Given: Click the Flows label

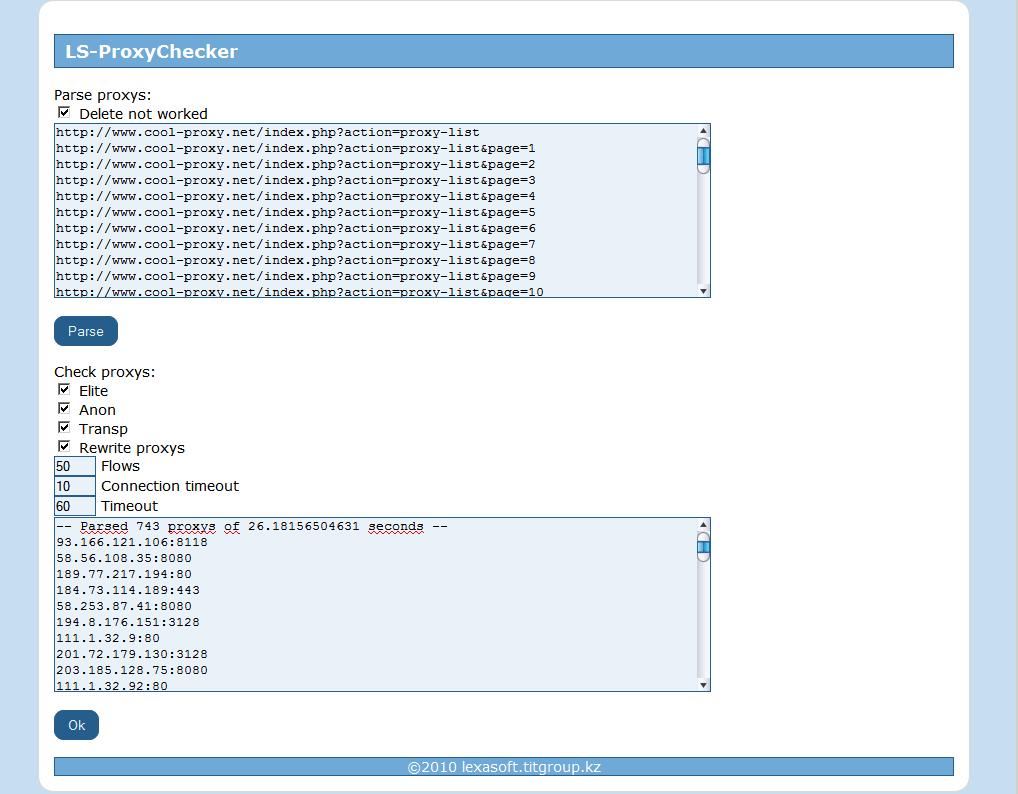Looking at the screenshot, I should pos(120,466).
